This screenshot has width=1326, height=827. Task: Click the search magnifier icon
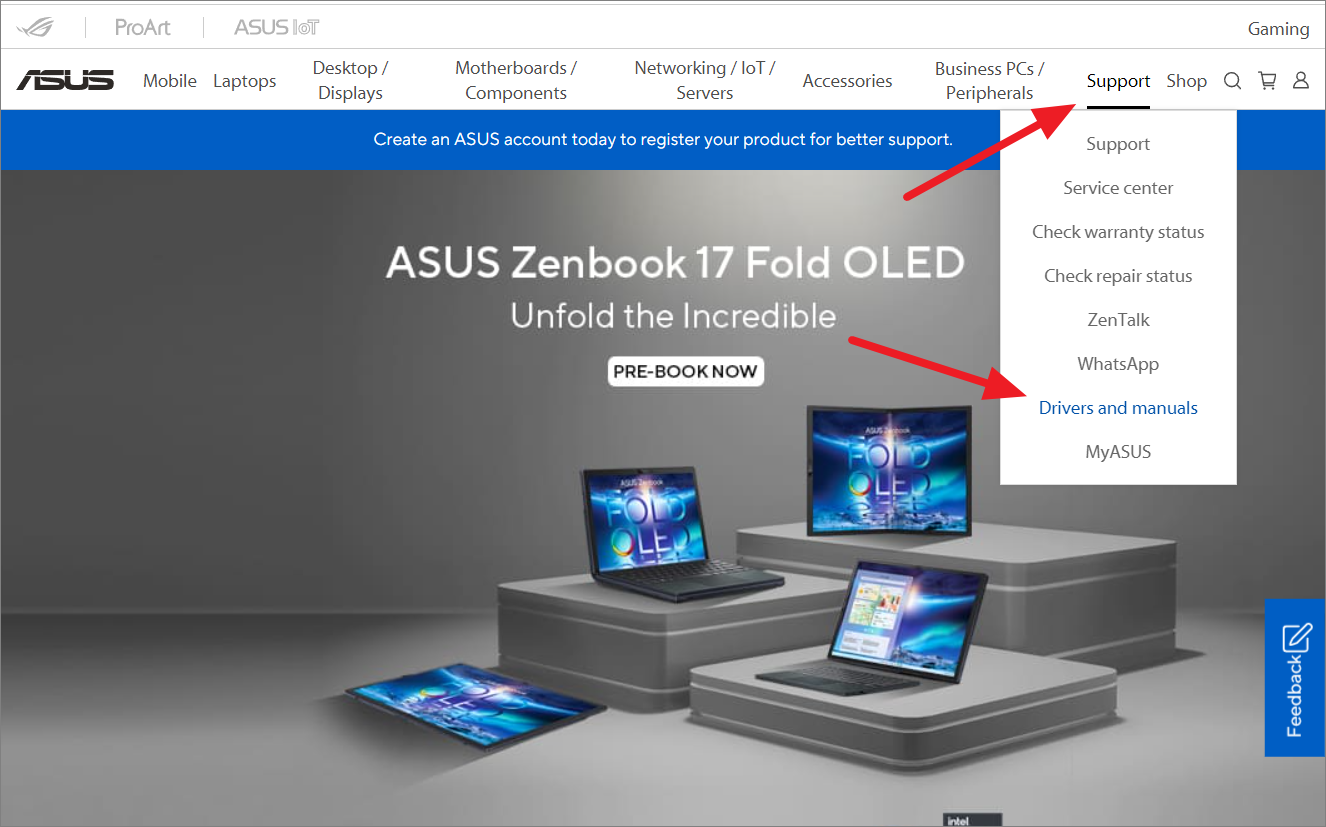pos(1233,81)
